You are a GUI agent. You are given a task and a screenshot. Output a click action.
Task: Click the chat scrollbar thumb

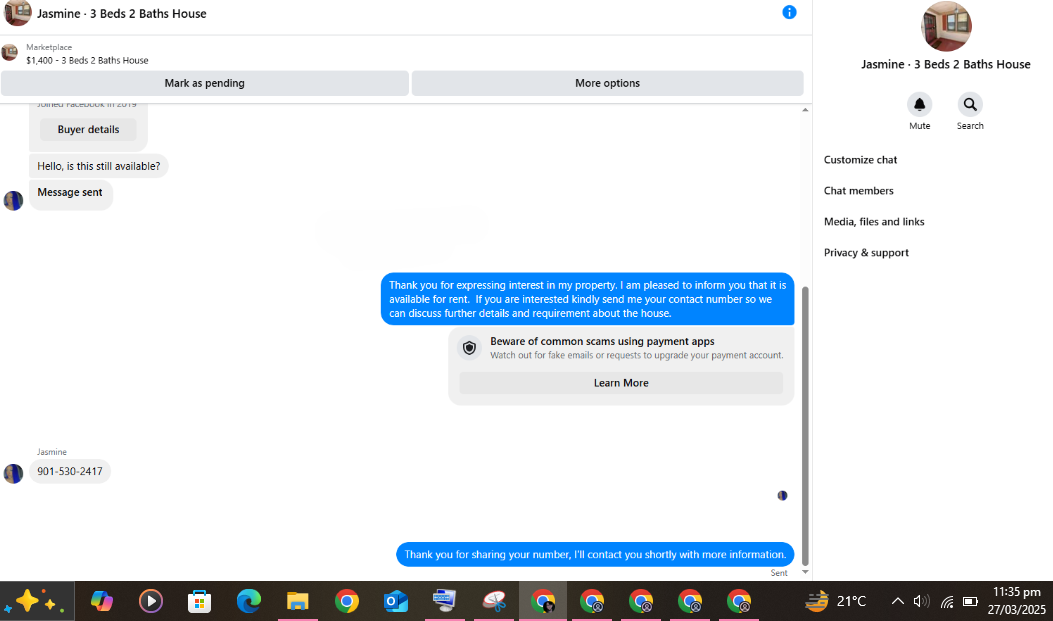point(805,426)
